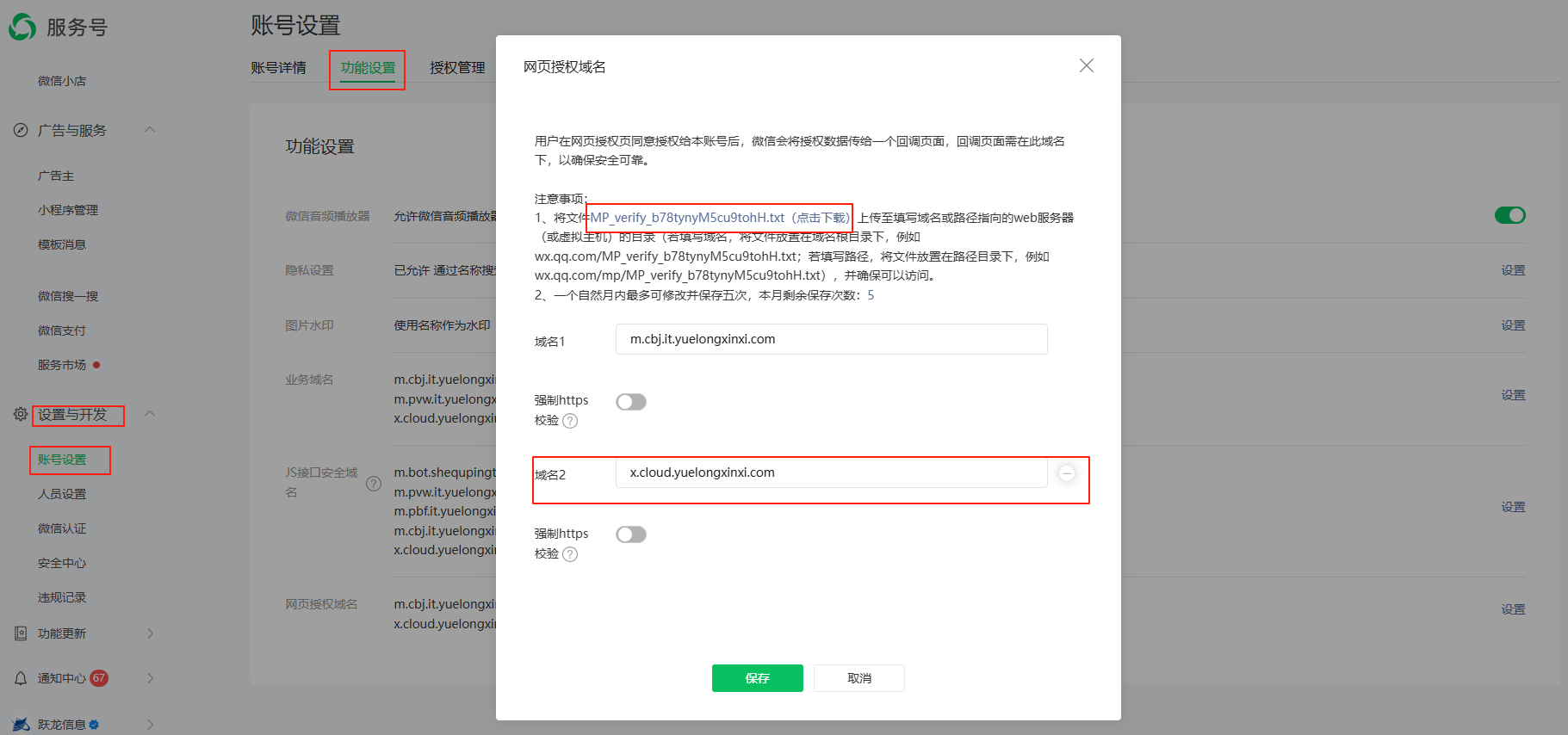
Task: Click 设置 link for 隐私设置 row
Action: pos(1513,270)
